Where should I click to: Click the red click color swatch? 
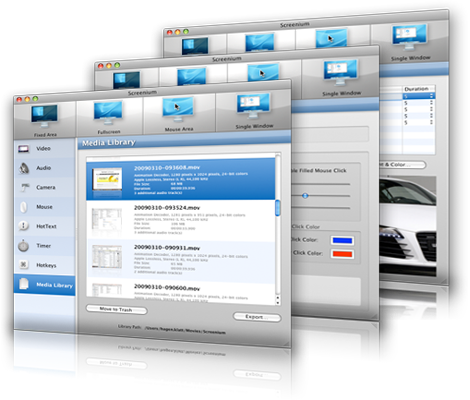342,254
